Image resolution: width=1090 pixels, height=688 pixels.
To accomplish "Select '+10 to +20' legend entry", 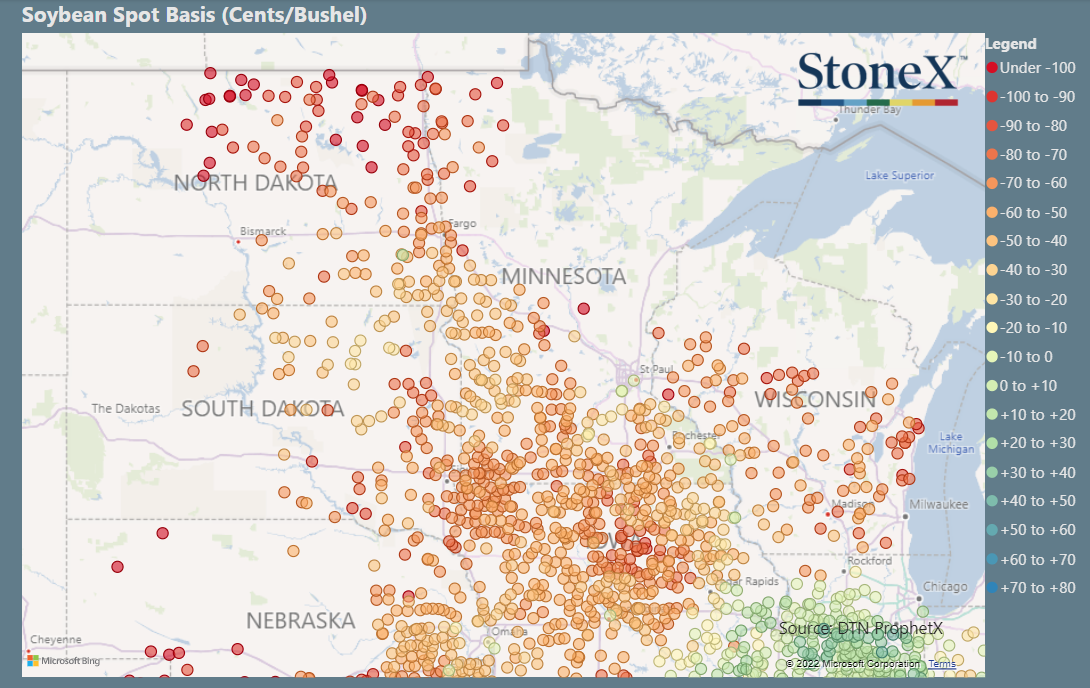I will pos(1032,415).
